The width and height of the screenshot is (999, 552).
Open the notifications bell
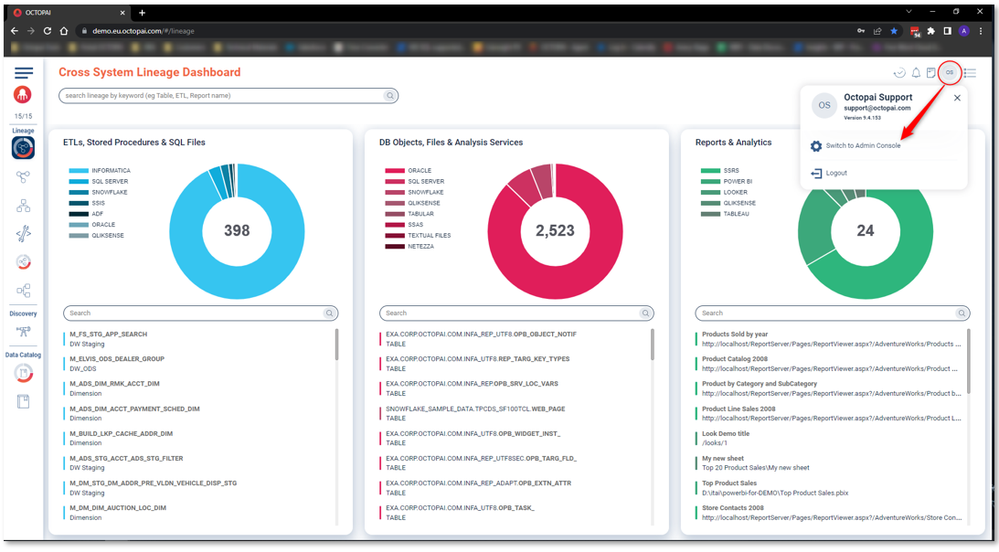coord(916,73)
